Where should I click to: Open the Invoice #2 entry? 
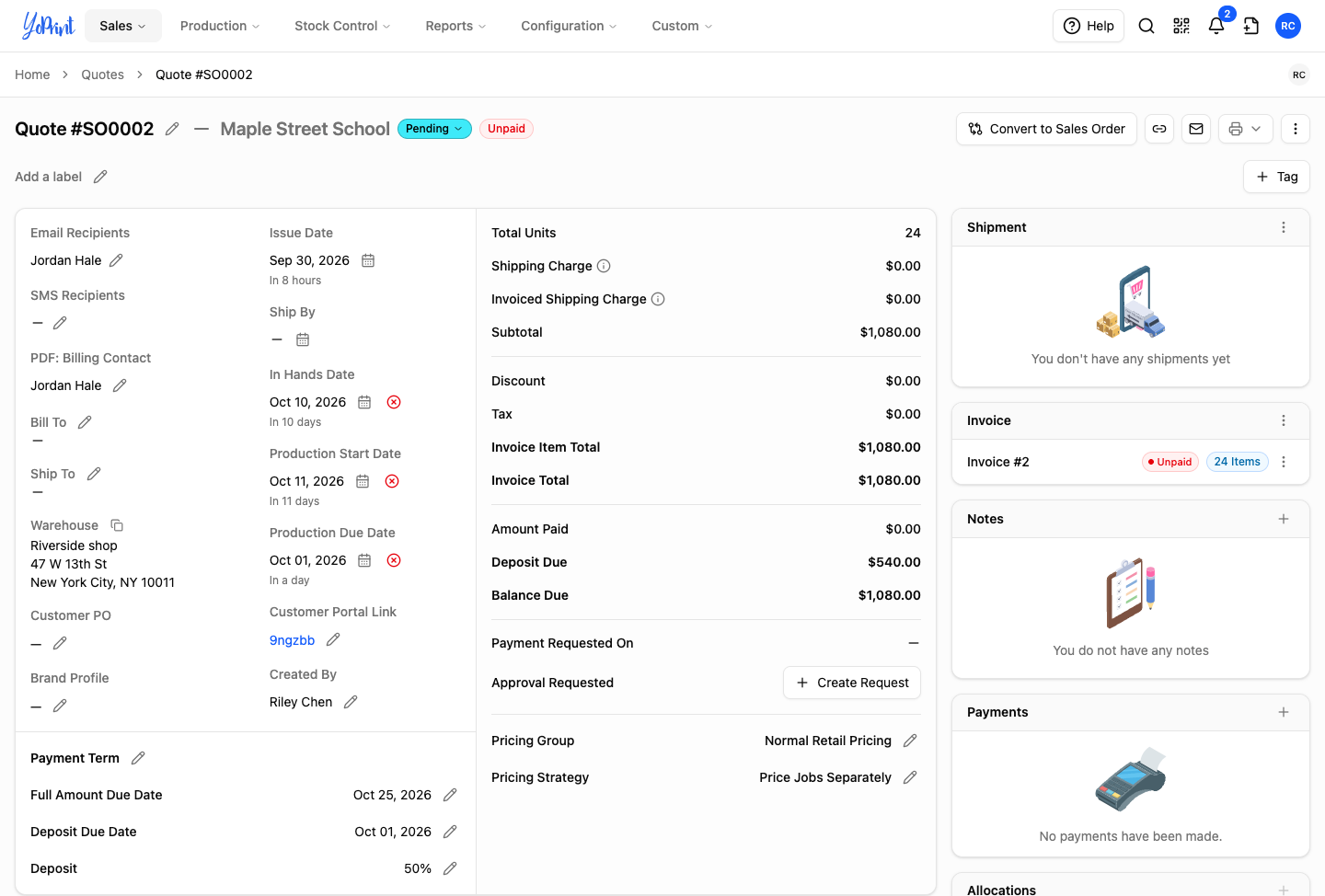(998, 462)
